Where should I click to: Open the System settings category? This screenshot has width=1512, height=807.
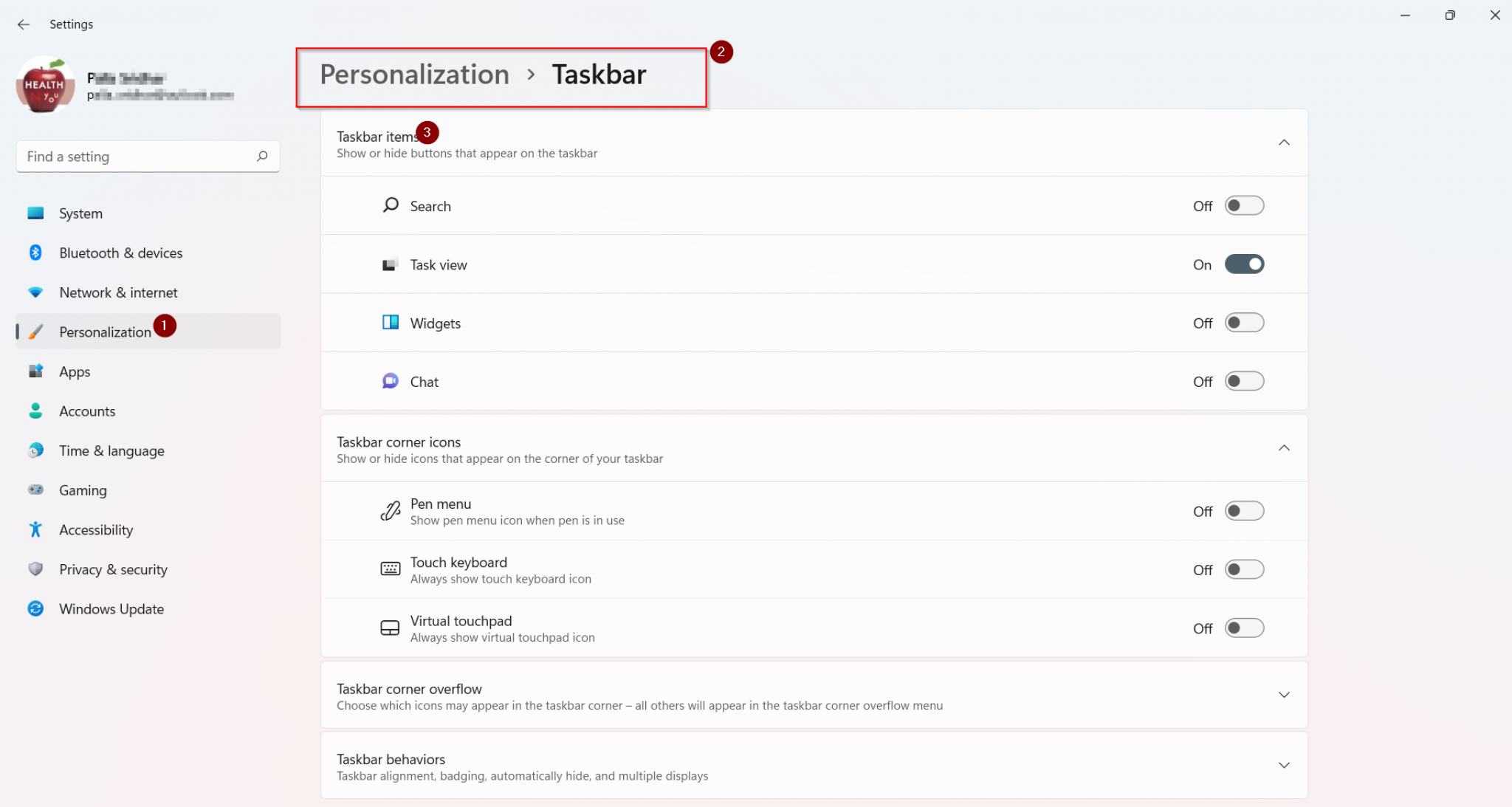[x=81, y=213]
